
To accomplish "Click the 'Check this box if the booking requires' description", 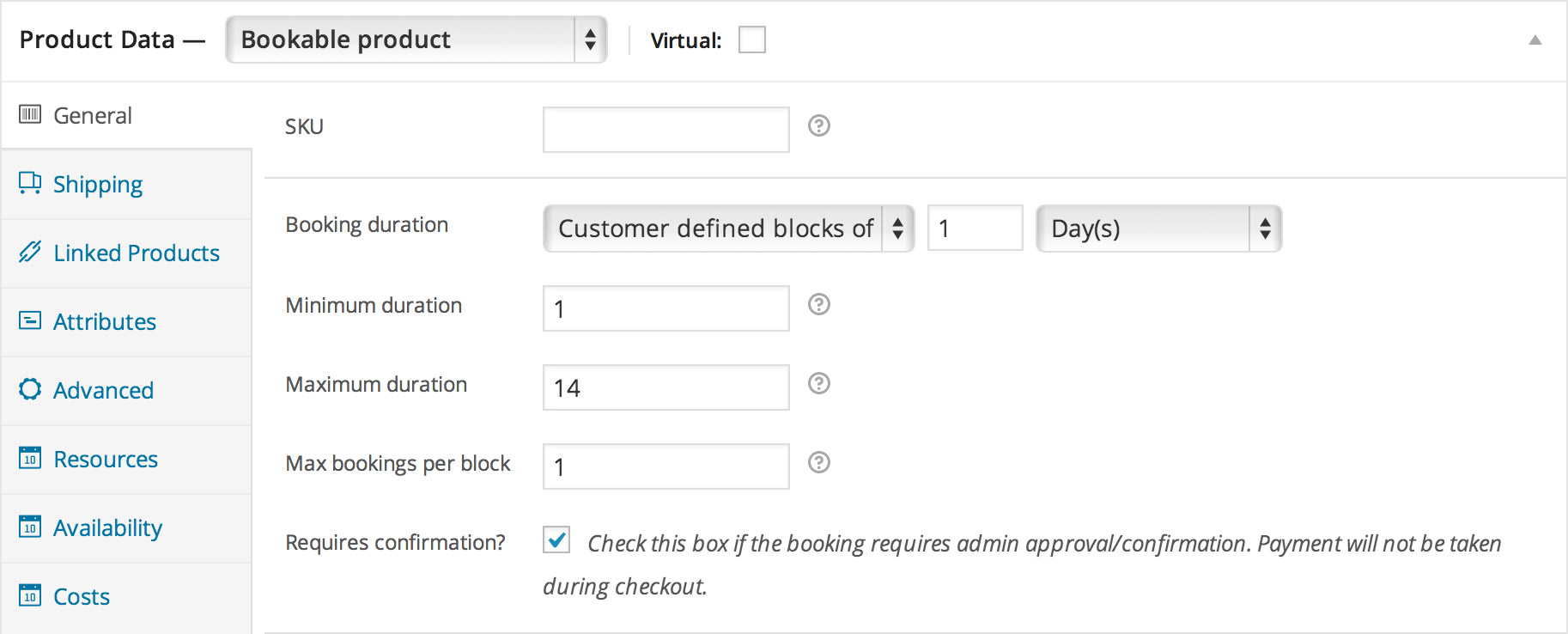I will click(1022, 564).
